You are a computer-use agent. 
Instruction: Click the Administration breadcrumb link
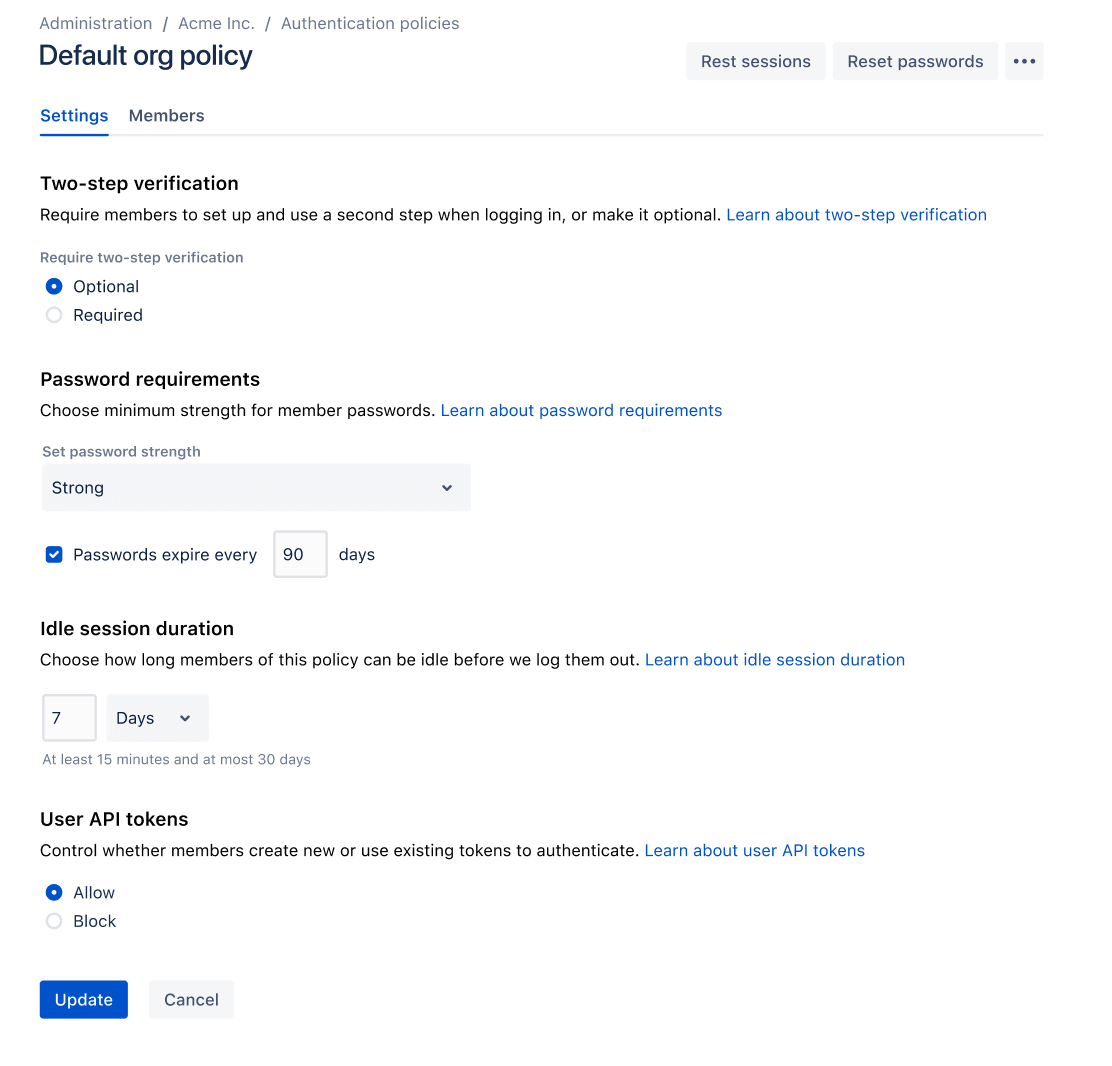click(x=95, y=23)
